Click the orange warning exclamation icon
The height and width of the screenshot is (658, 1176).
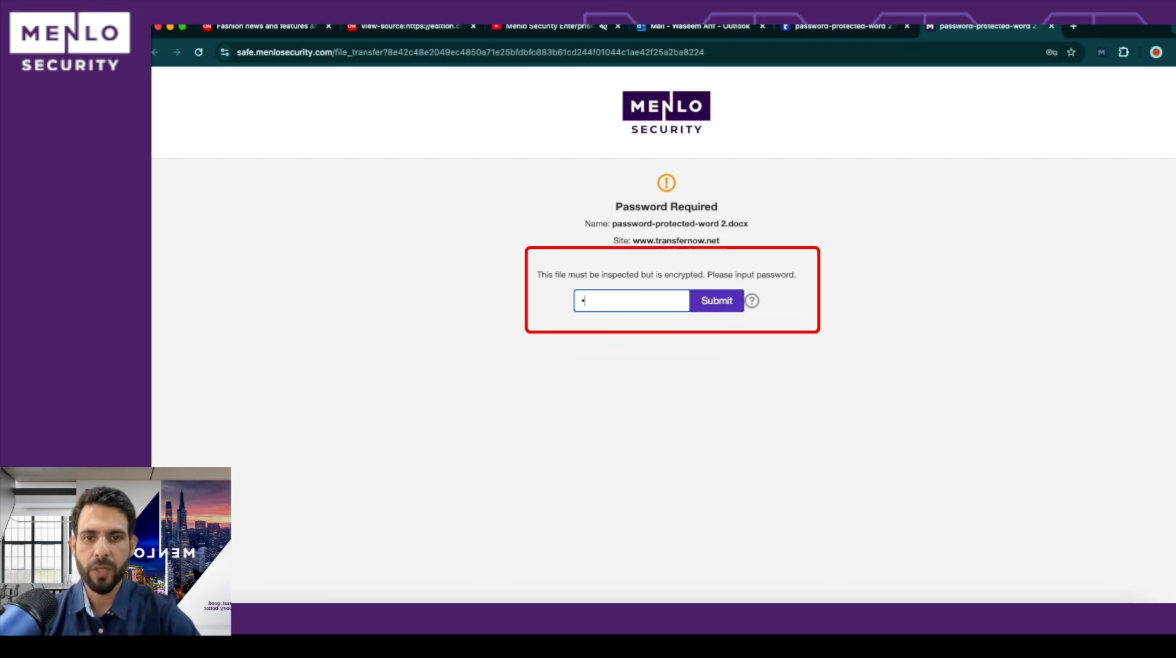(666, 182)
